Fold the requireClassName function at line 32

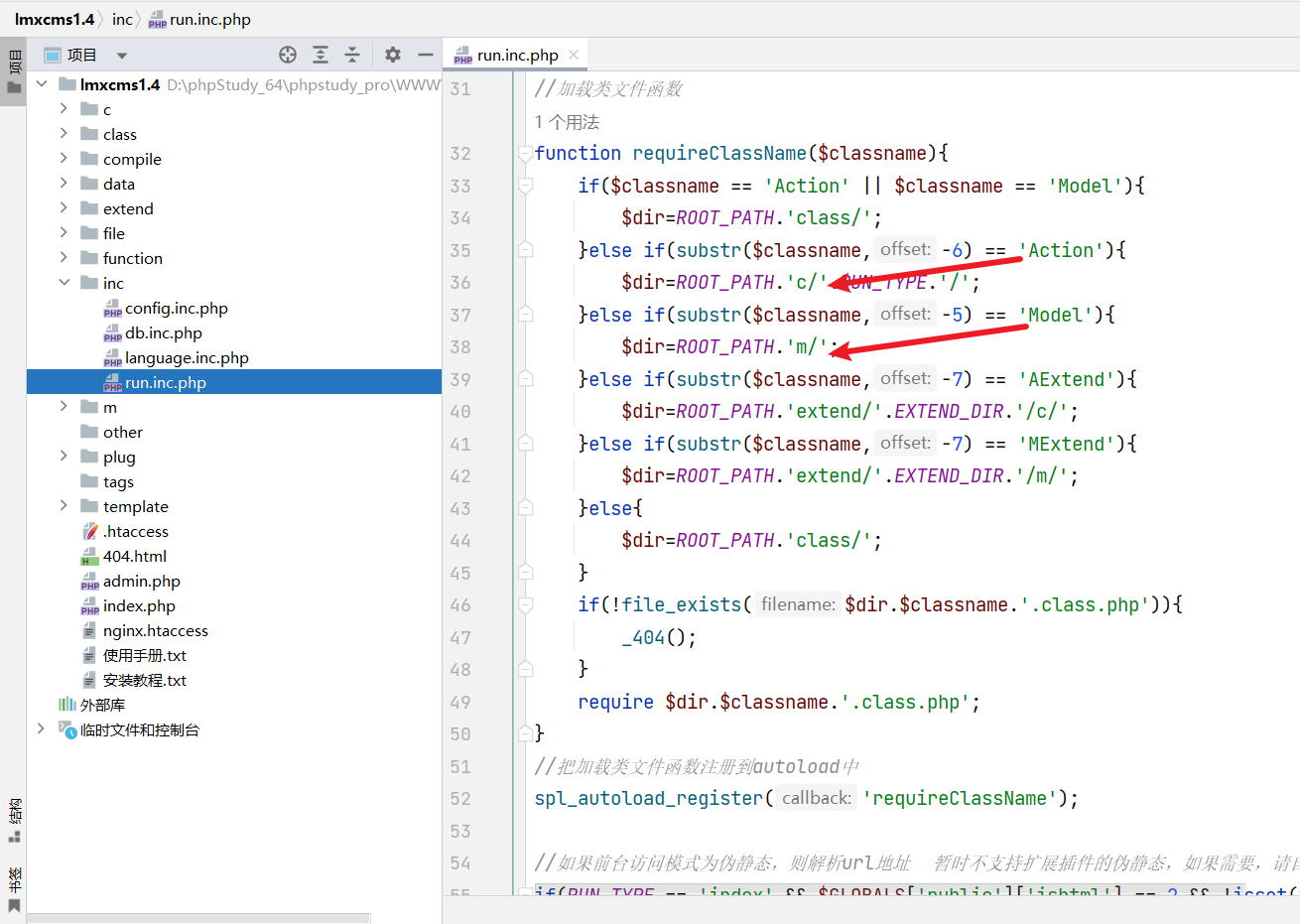point(525,153)
